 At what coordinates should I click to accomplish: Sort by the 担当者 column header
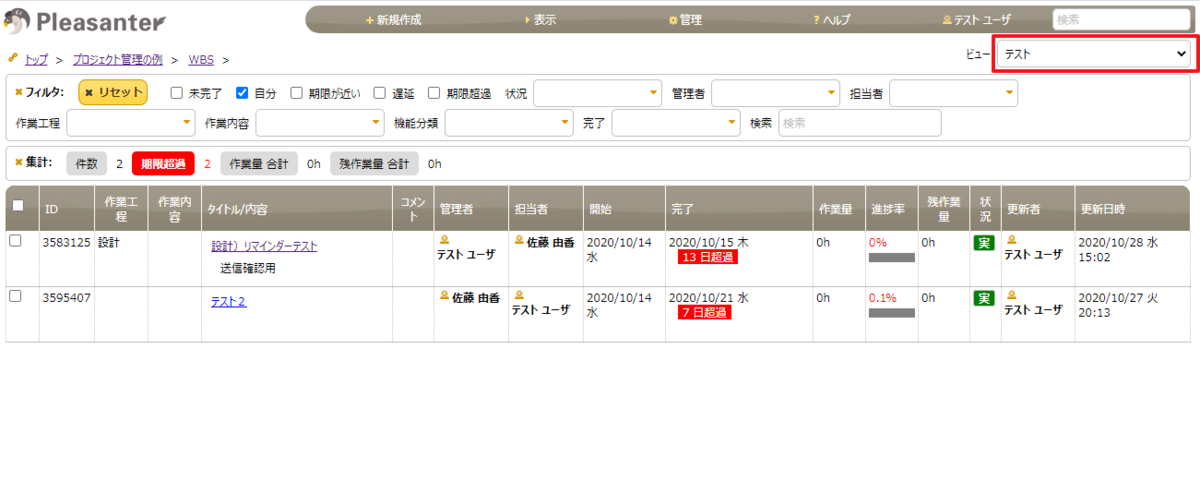point(544,209)
